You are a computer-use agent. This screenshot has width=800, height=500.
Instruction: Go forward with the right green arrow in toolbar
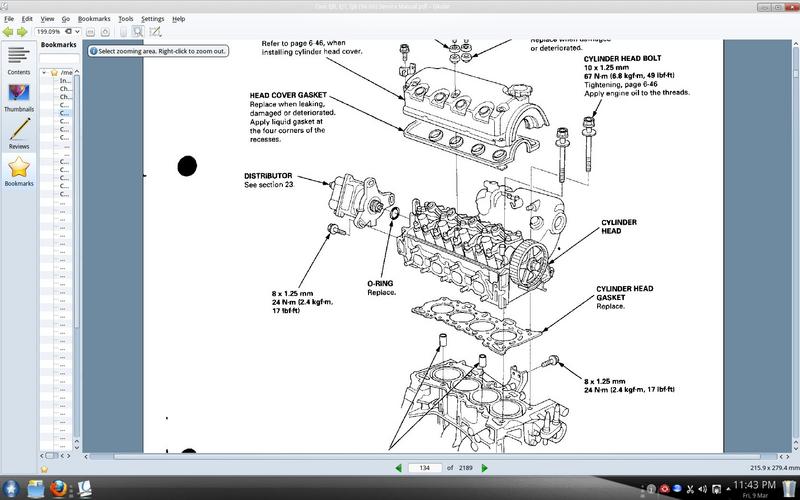[x=24, y=31]
